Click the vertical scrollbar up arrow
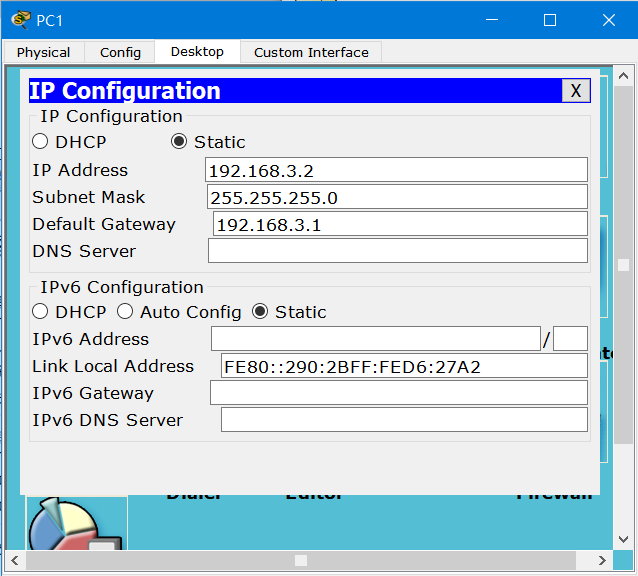The width and height of the screenshot is (638, 576). tap(624, 76)
